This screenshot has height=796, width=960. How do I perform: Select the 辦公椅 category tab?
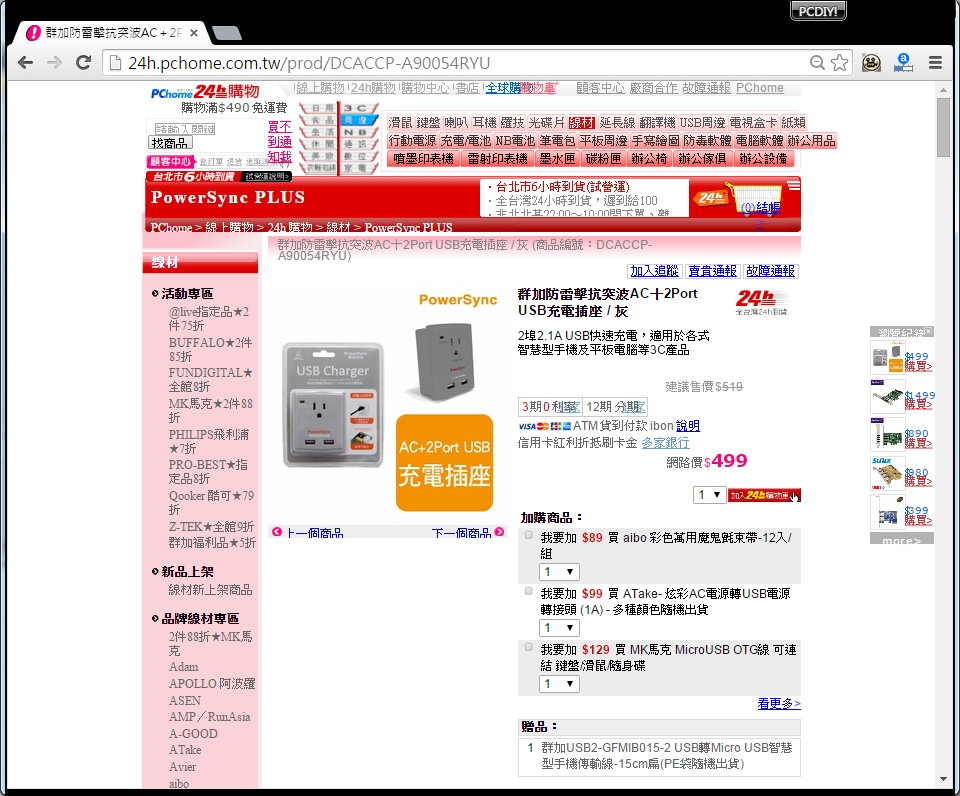(x=649, y=159)
